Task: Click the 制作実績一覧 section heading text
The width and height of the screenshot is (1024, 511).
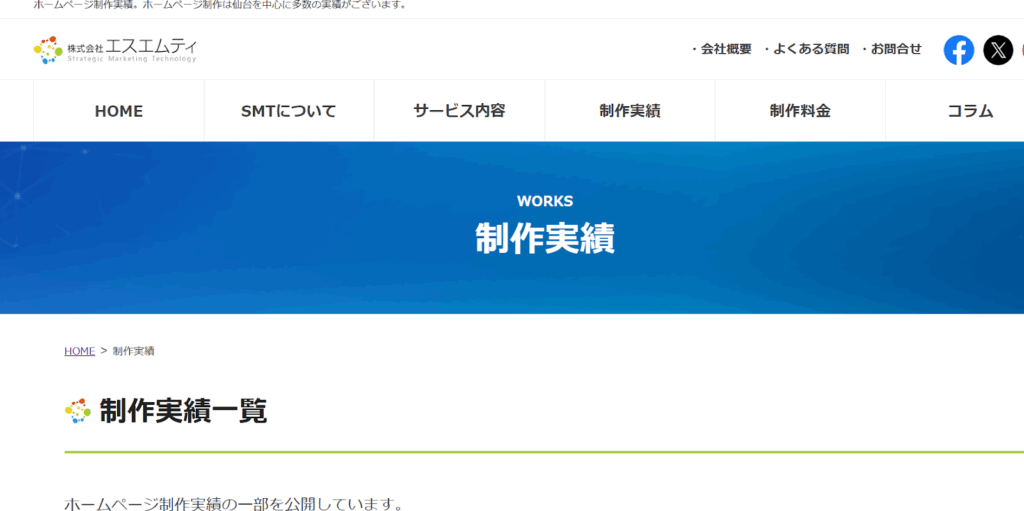Action: [183, 411]
